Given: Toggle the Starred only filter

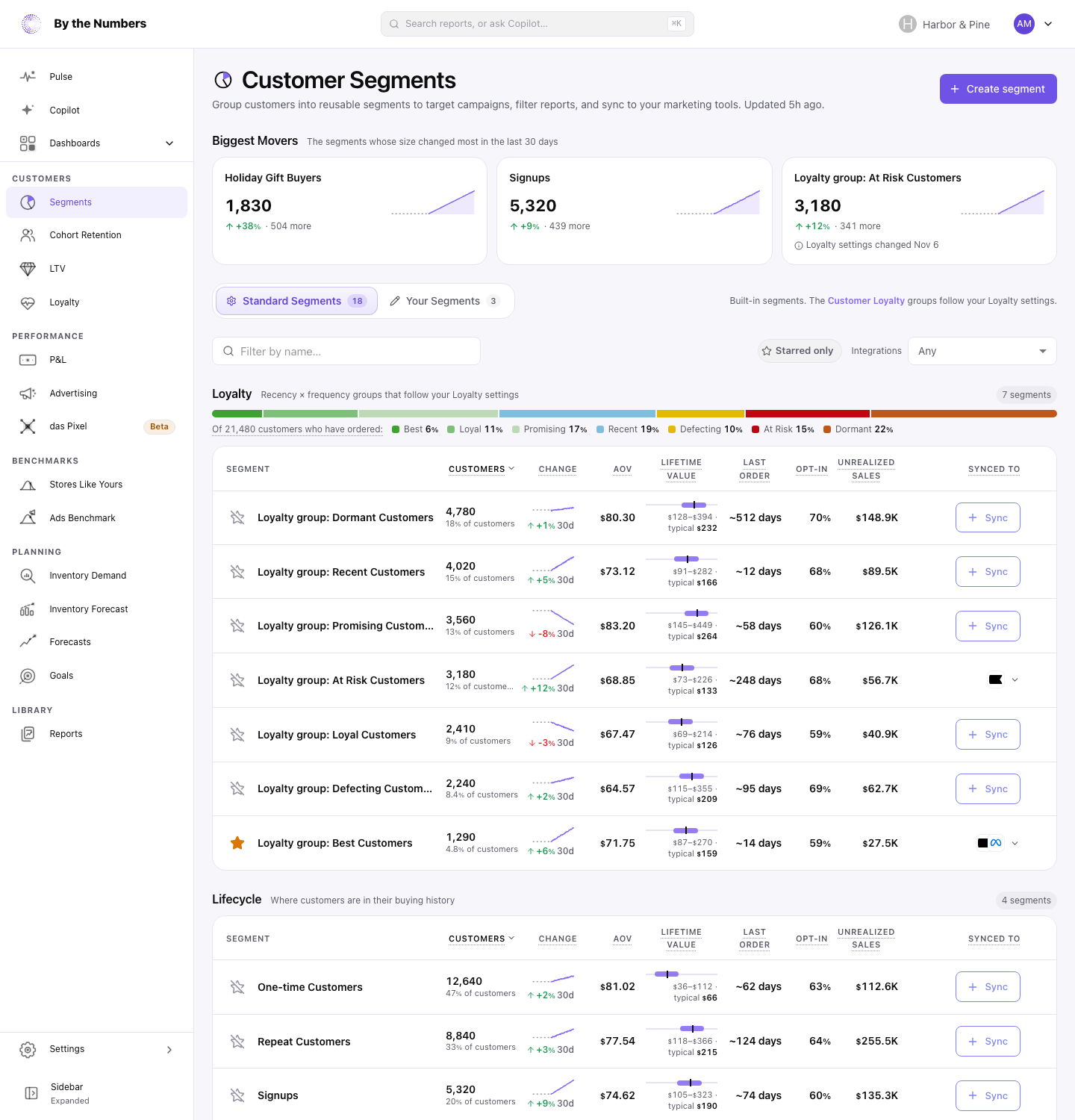Looking at the screenshot, I should tap(800, 351).
